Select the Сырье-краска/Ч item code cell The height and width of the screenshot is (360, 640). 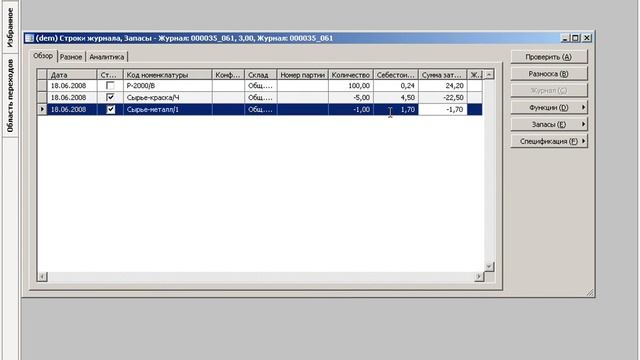167,98
